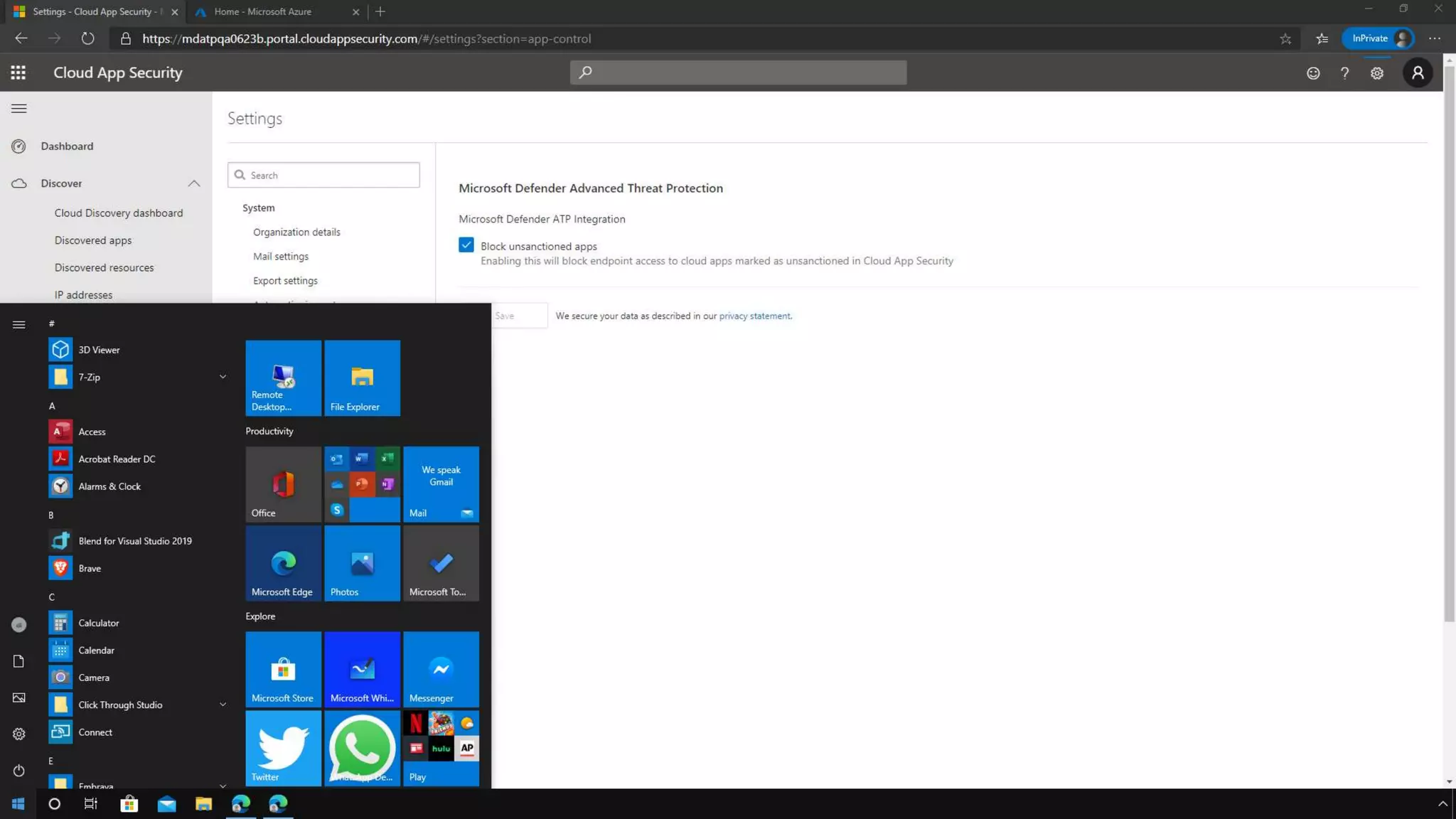Viewport: 1456px width, 819px height.
Task: Collapse the Discover navigation section
Action: [x=193, y=183]
